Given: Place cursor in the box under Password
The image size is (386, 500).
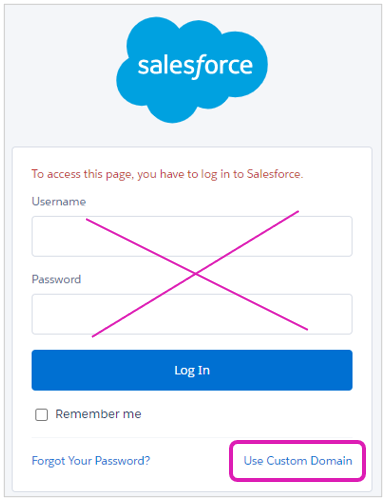Looking at the screenshot, I should [192, 314].
